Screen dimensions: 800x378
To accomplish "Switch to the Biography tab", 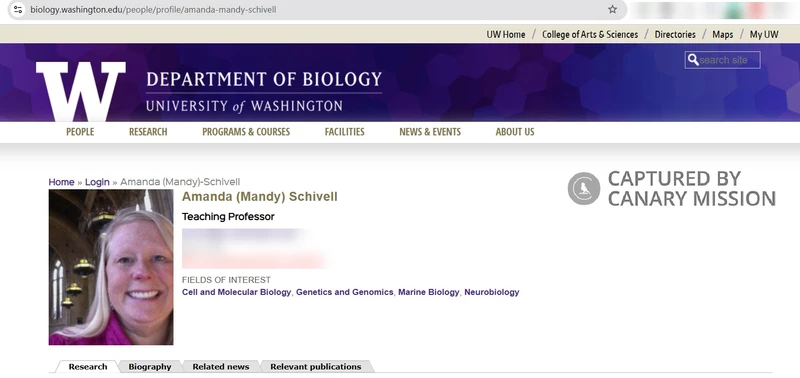I will (149, 367).
